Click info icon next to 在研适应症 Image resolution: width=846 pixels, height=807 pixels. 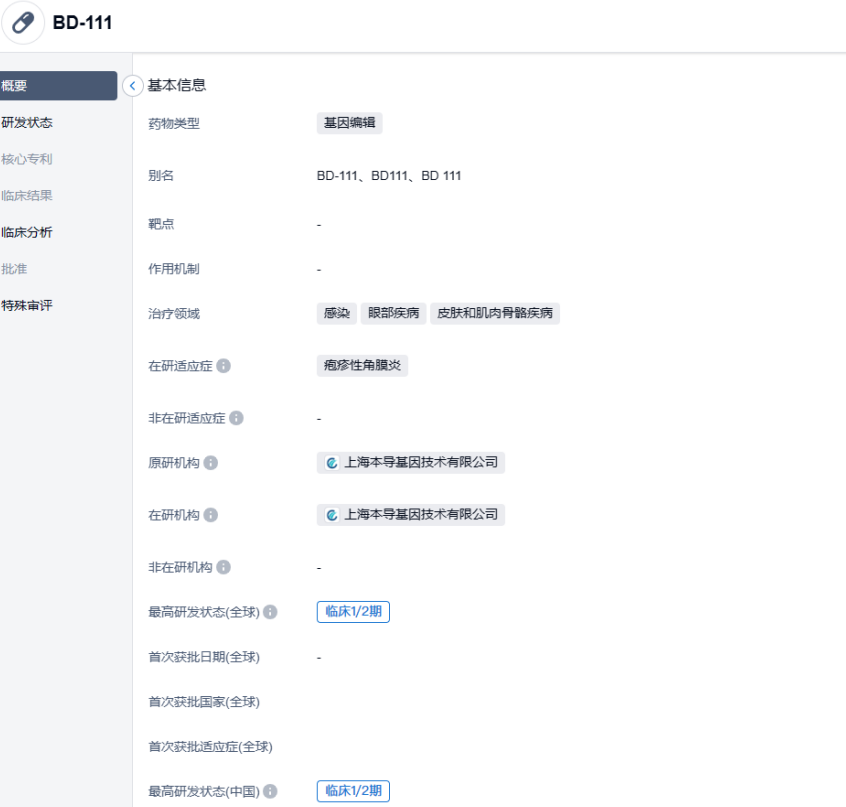[x=224, y=366]
